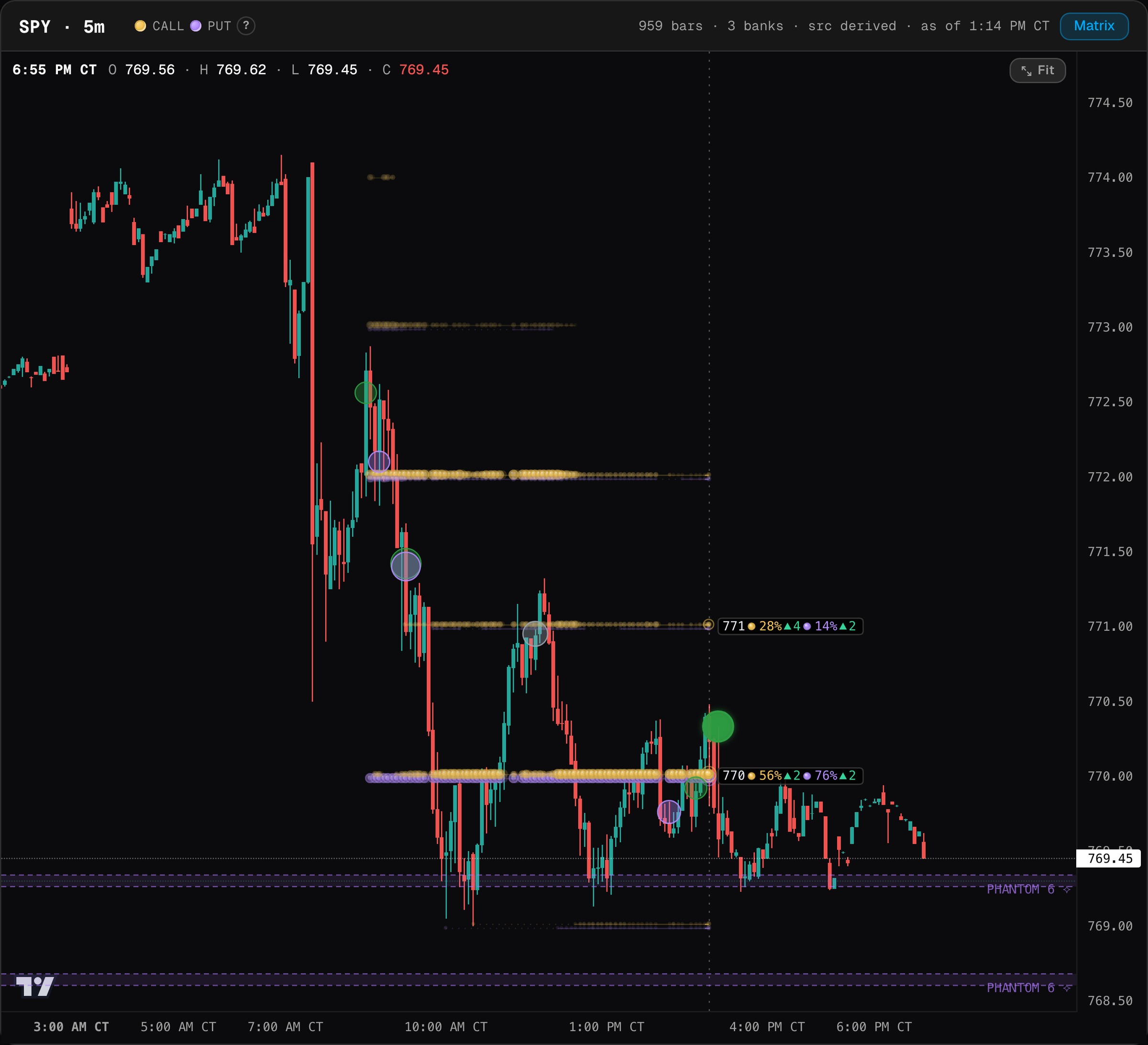Click the "as of 1:14 PM CT" timestamp
This screenshot has width=1148, height=1045.
click(984, 26)
